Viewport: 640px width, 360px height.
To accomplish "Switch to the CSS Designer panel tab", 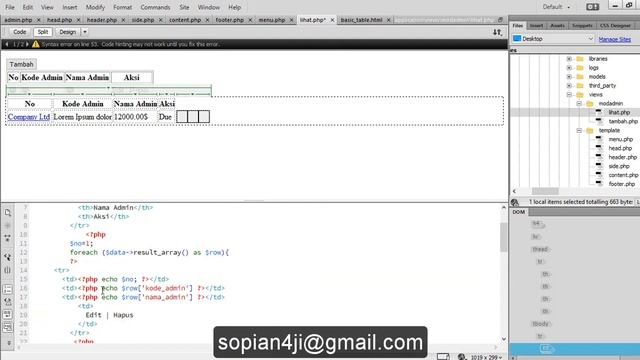I will coord(615,26).
